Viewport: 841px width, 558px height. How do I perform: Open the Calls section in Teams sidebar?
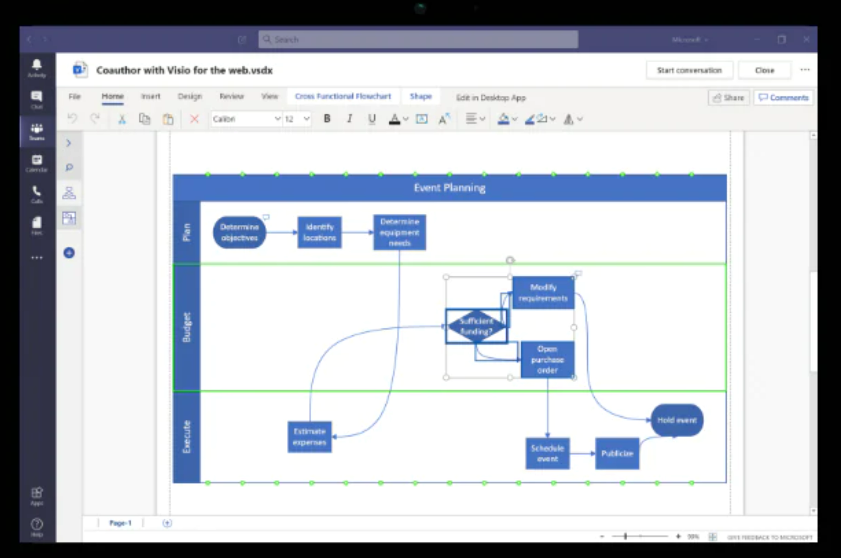coord(37,194)
